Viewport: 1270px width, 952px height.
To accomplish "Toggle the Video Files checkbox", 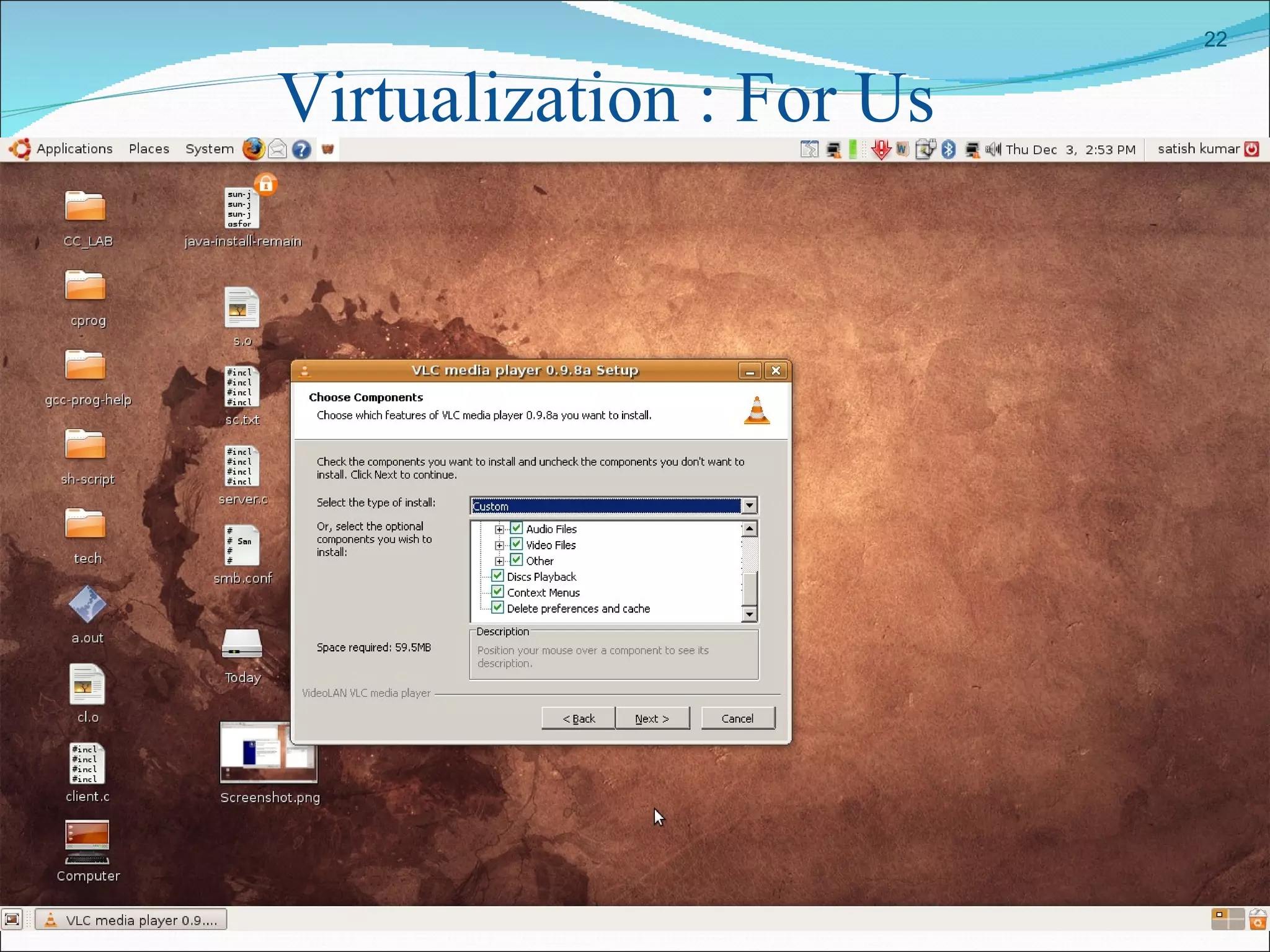I will (x=516, y=544).
